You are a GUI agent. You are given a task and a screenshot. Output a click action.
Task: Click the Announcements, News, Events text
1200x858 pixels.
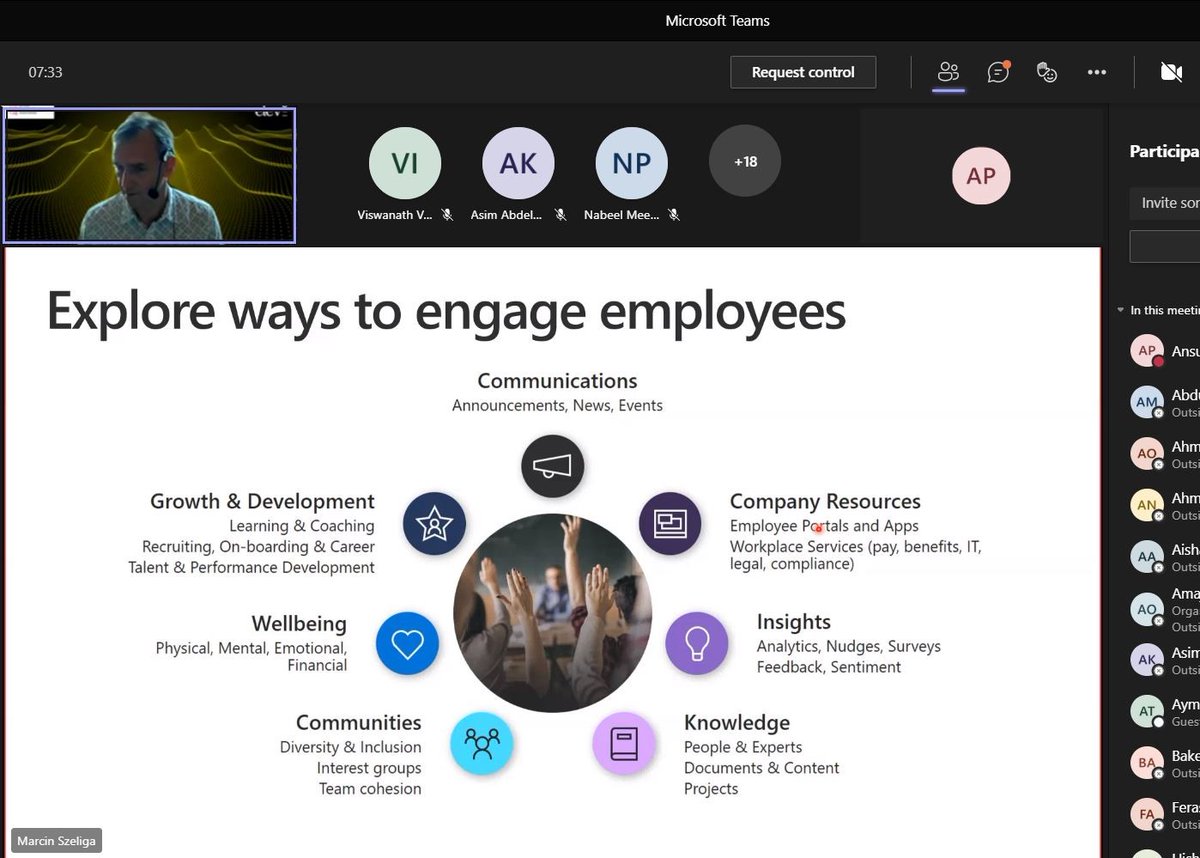557,405
